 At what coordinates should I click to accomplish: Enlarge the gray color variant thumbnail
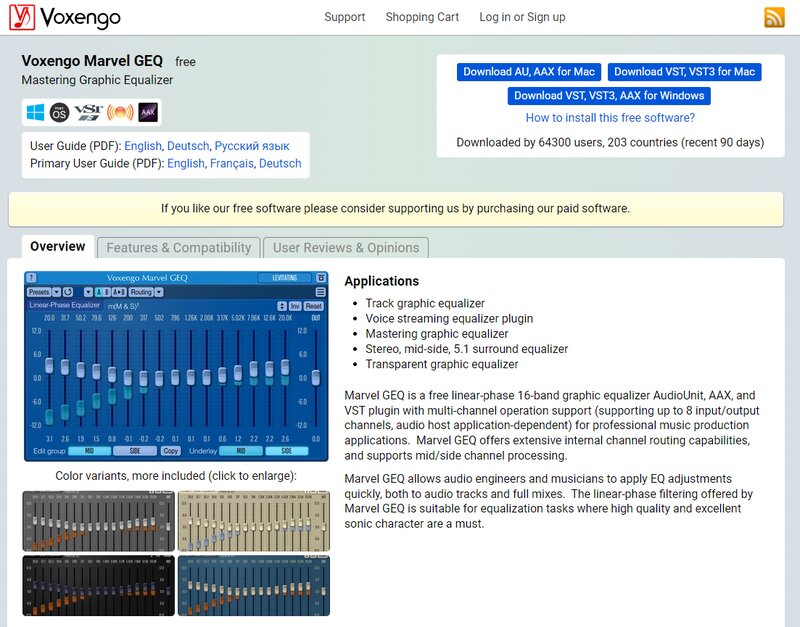(98, 521)
